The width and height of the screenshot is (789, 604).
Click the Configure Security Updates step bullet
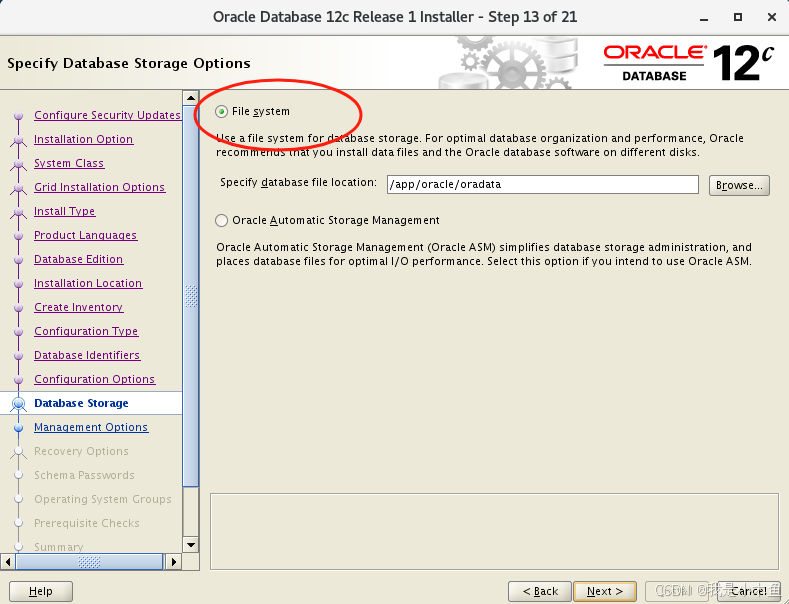click(19, 116)
